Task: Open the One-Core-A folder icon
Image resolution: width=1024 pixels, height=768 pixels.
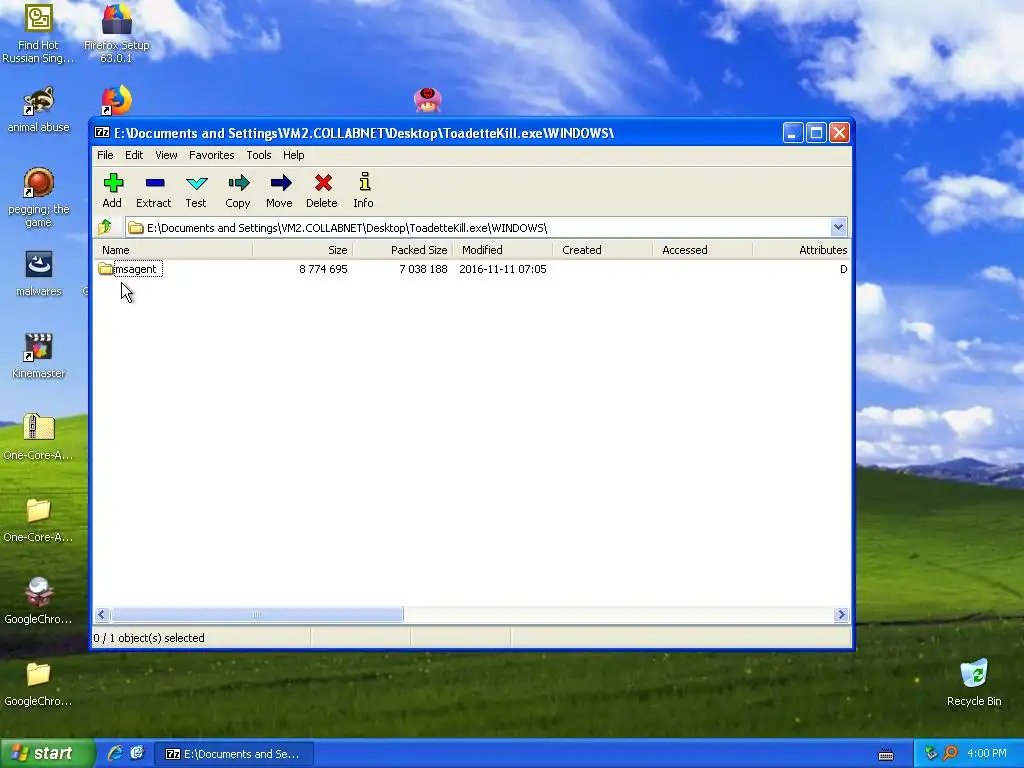Action: pos(39,511)
